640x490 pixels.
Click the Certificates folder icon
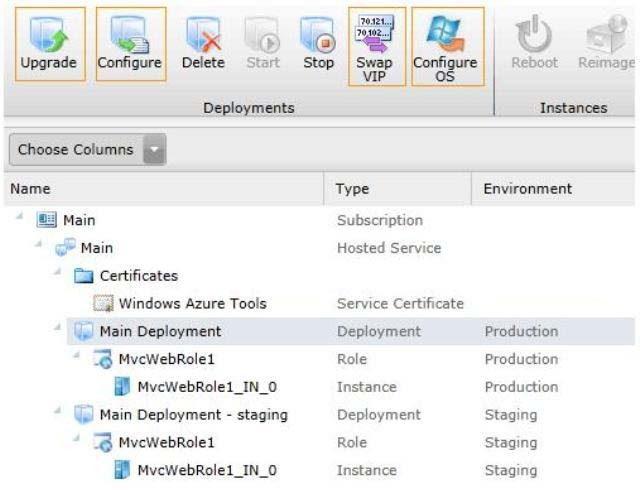(x=84, y=276)
